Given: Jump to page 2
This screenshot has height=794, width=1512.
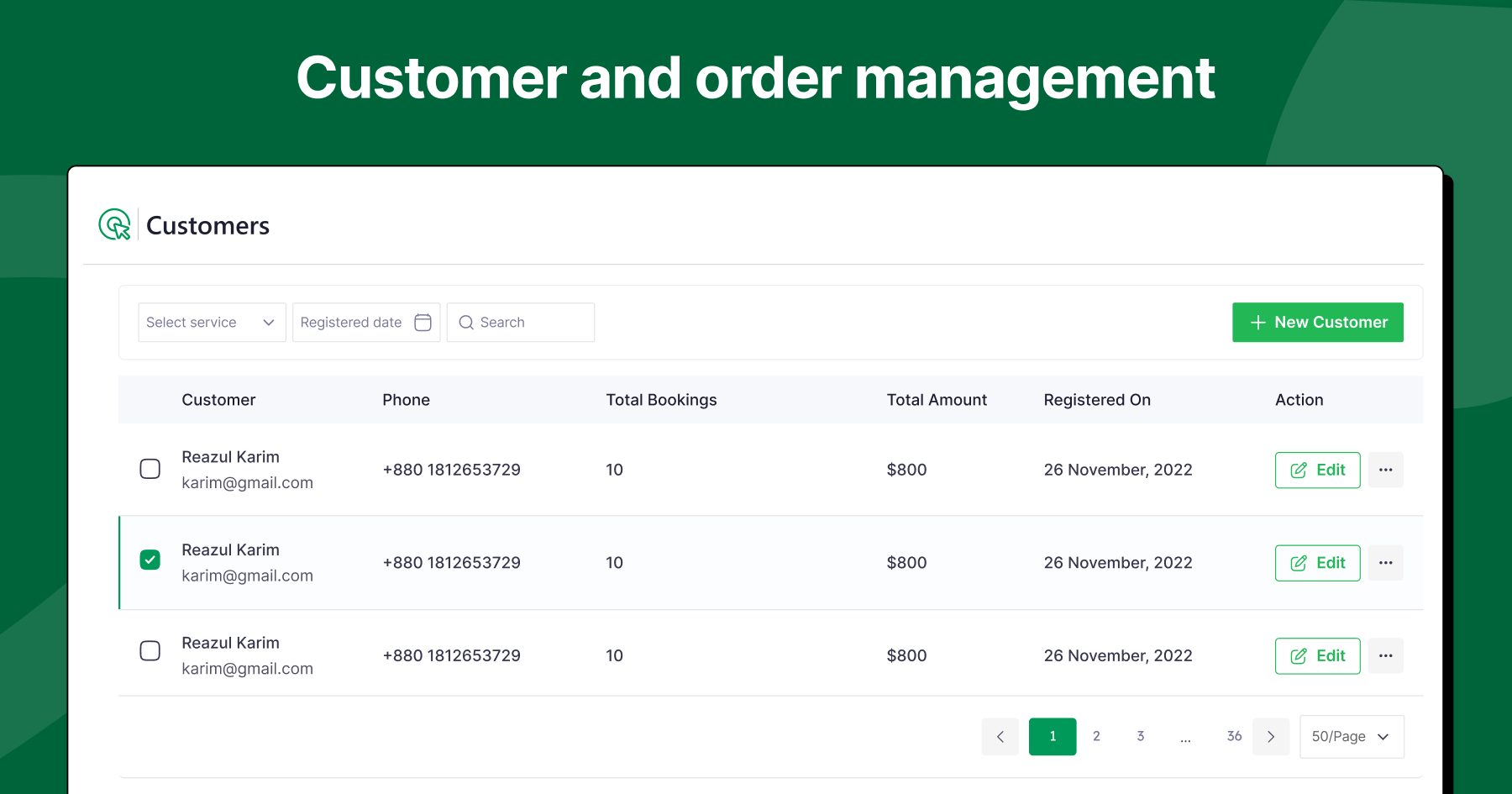Looking at the screenshot, I should (x=1096, y=736).
